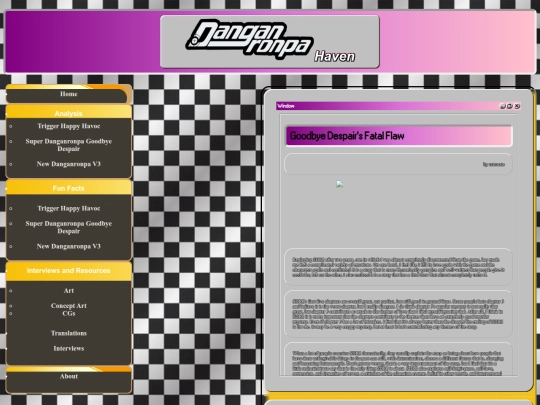
Task: Select the Fun Facts section header
Action: (x=69, y=188)
